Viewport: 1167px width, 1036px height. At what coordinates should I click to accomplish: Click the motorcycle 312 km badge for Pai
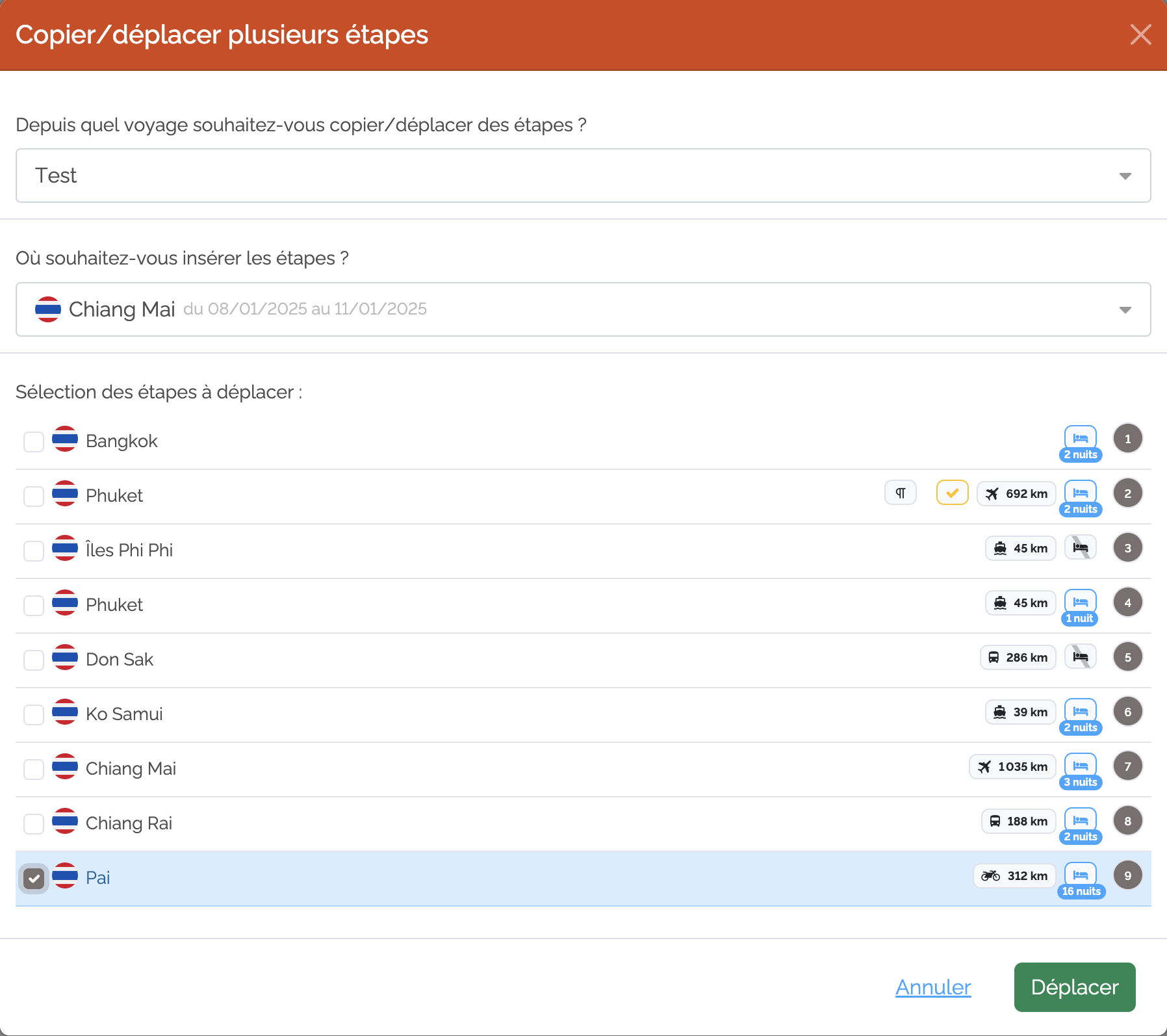pos(1015,875)
